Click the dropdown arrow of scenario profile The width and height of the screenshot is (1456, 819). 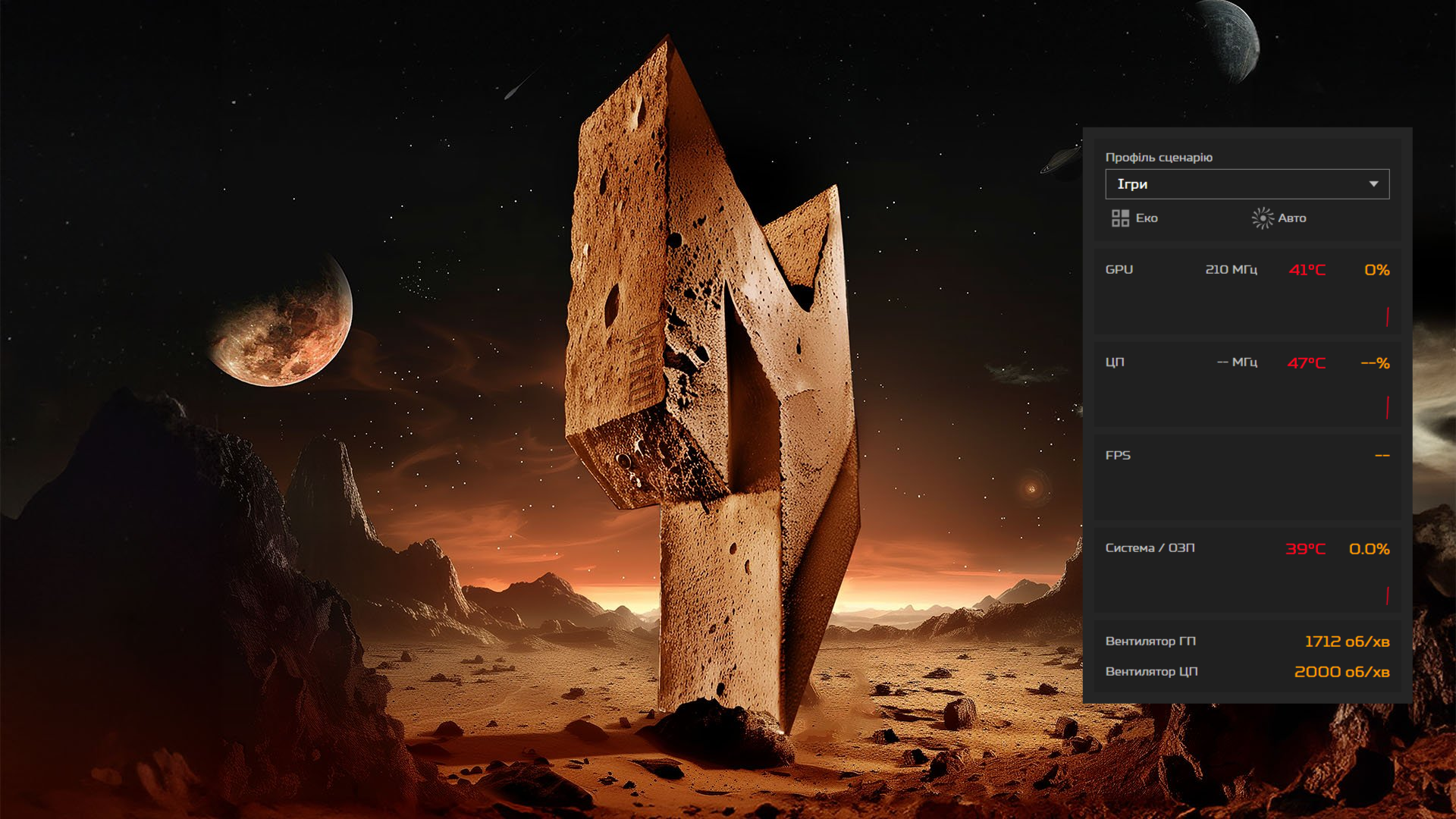pyautogui.click(x=1373, y=184)
